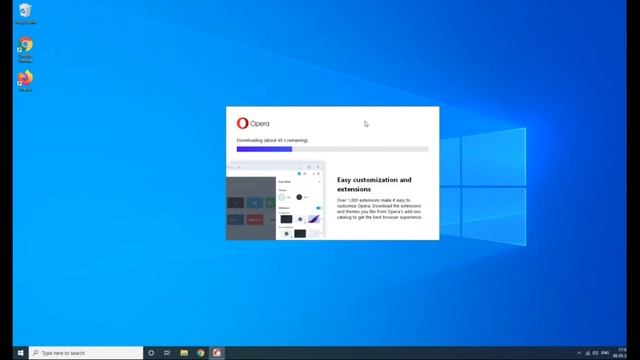640x360 pixels.
Task: Click the "Easy customization and extensions" heading
Action: coord(374,184)
